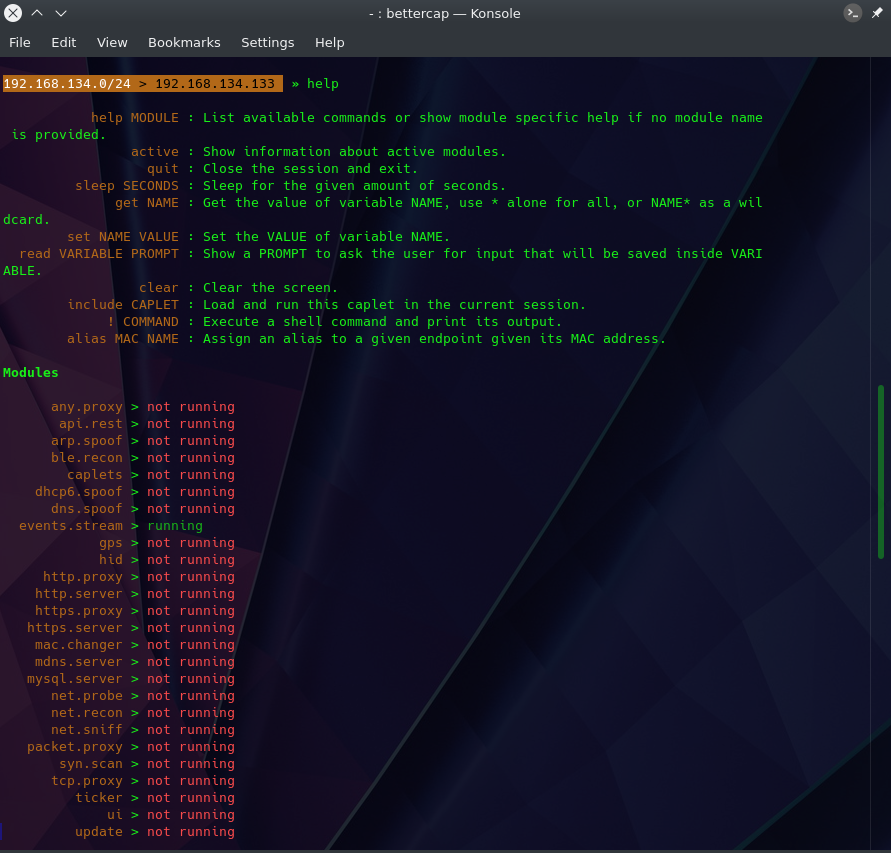Click the 'ble.recon' module line
Screen dimensions: 891x853
pos(143,458)
